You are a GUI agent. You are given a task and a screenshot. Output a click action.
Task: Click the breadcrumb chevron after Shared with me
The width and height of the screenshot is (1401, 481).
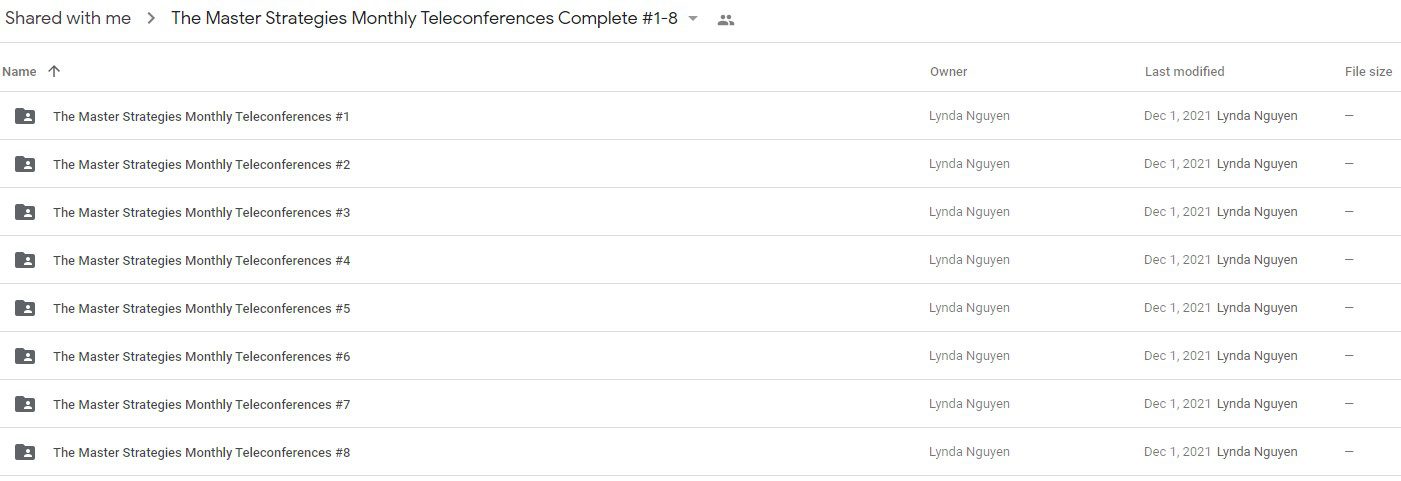coord(151,19)
